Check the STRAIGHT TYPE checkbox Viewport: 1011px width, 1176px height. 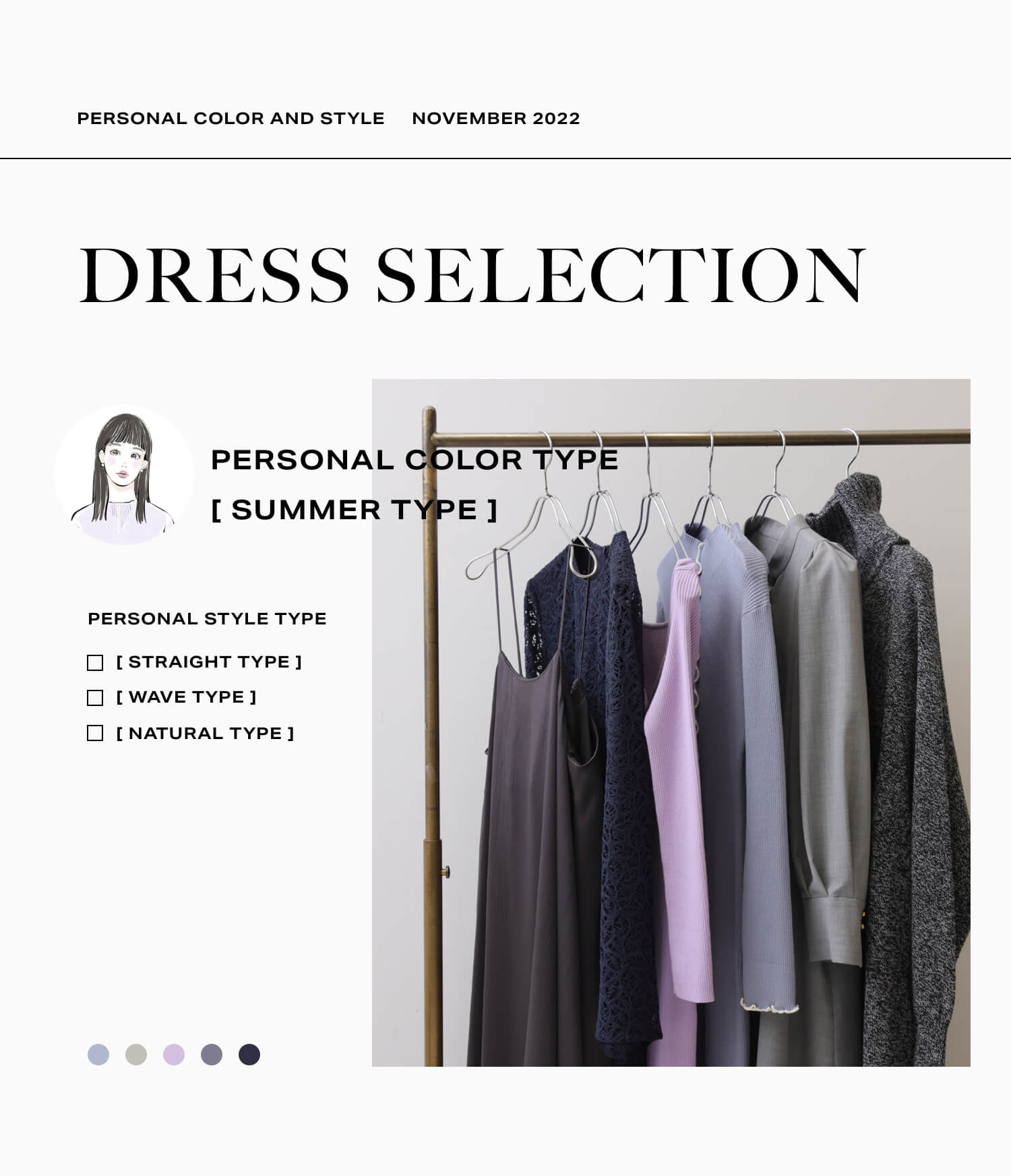95,663
